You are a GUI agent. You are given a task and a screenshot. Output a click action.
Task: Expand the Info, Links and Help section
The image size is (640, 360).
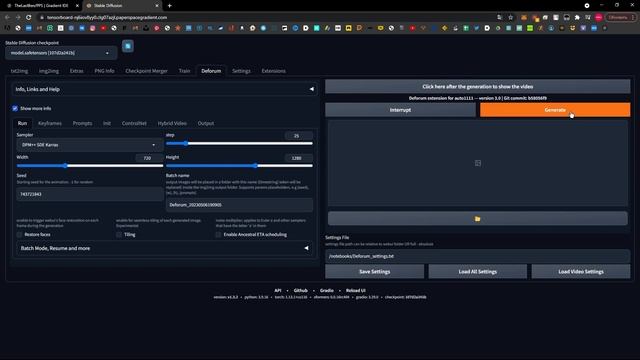pos(164,89)
